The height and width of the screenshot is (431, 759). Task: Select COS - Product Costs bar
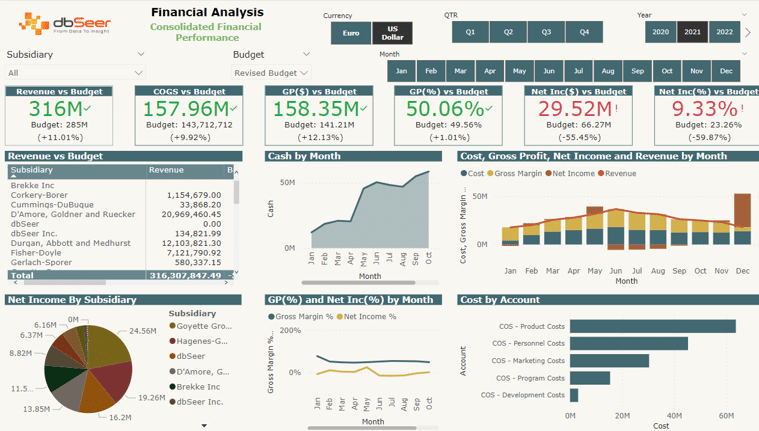653,326
